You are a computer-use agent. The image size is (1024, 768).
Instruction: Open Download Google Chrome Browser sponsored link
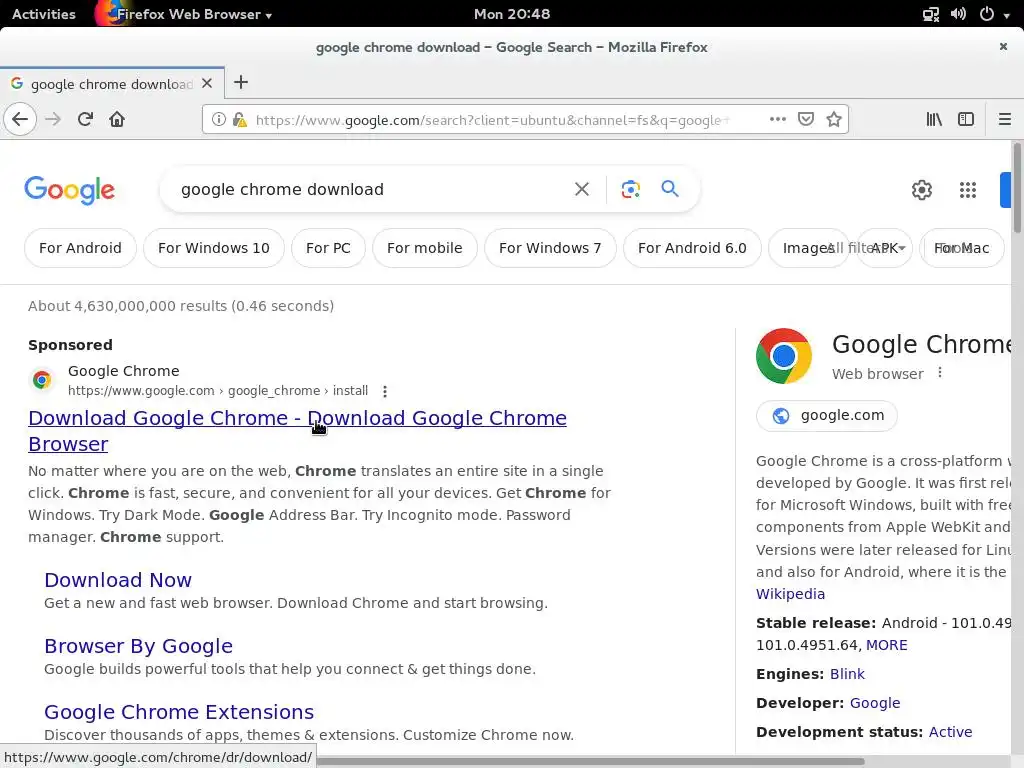click(297, 431)
